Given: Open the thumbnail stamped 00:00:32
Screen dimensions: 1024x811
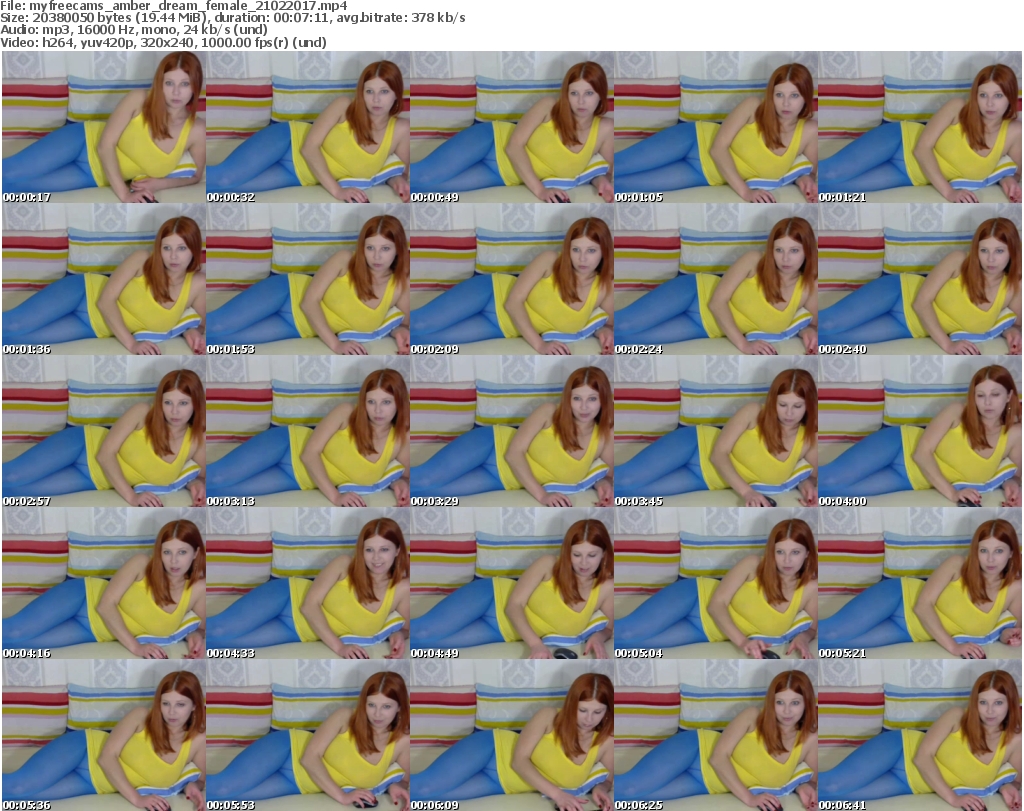Looking at the screenshot, I should (x=308, y=127).
